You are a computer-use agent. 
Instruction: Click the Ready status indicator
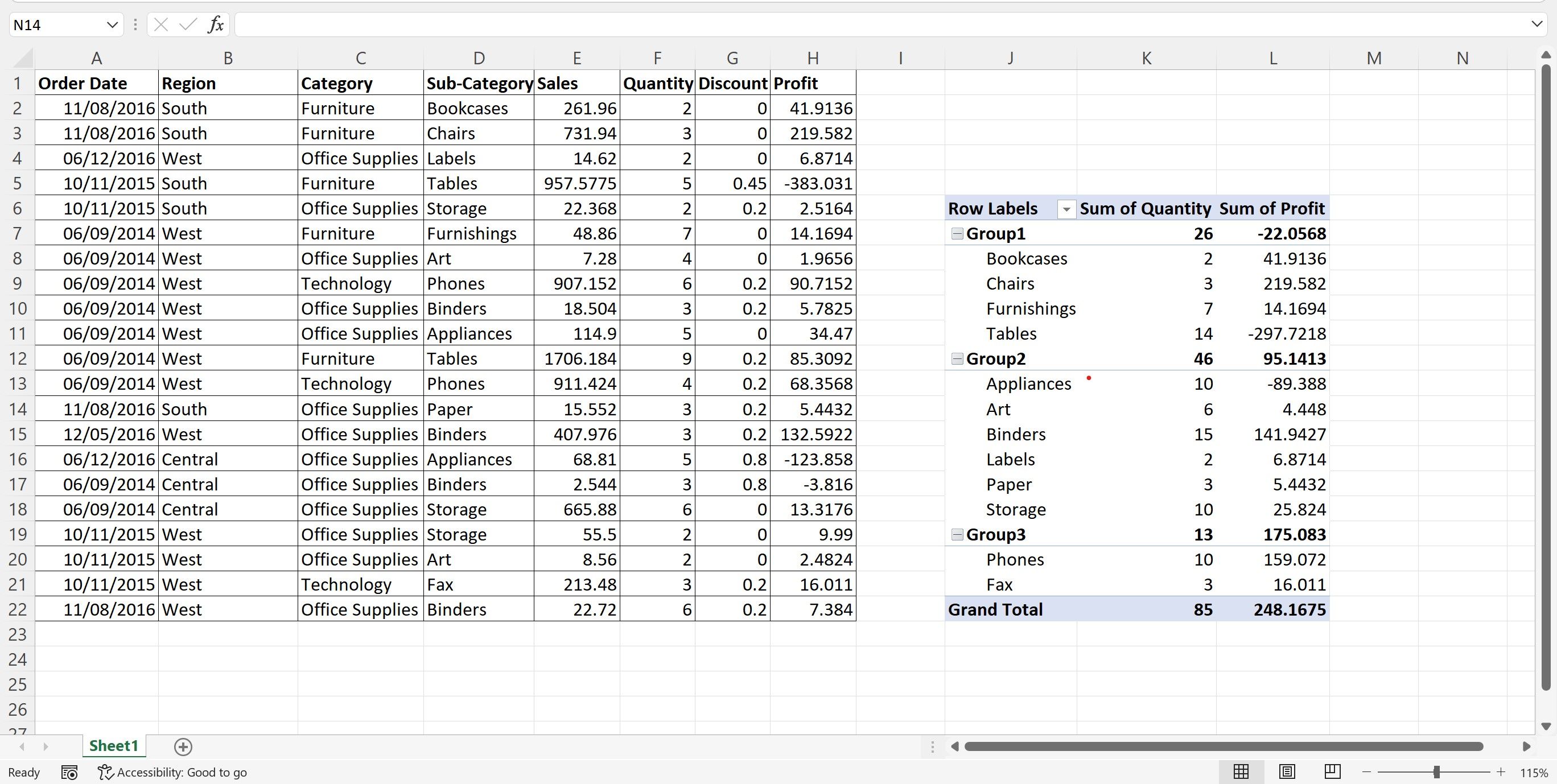pyautogui.click(x=23, y=773)
